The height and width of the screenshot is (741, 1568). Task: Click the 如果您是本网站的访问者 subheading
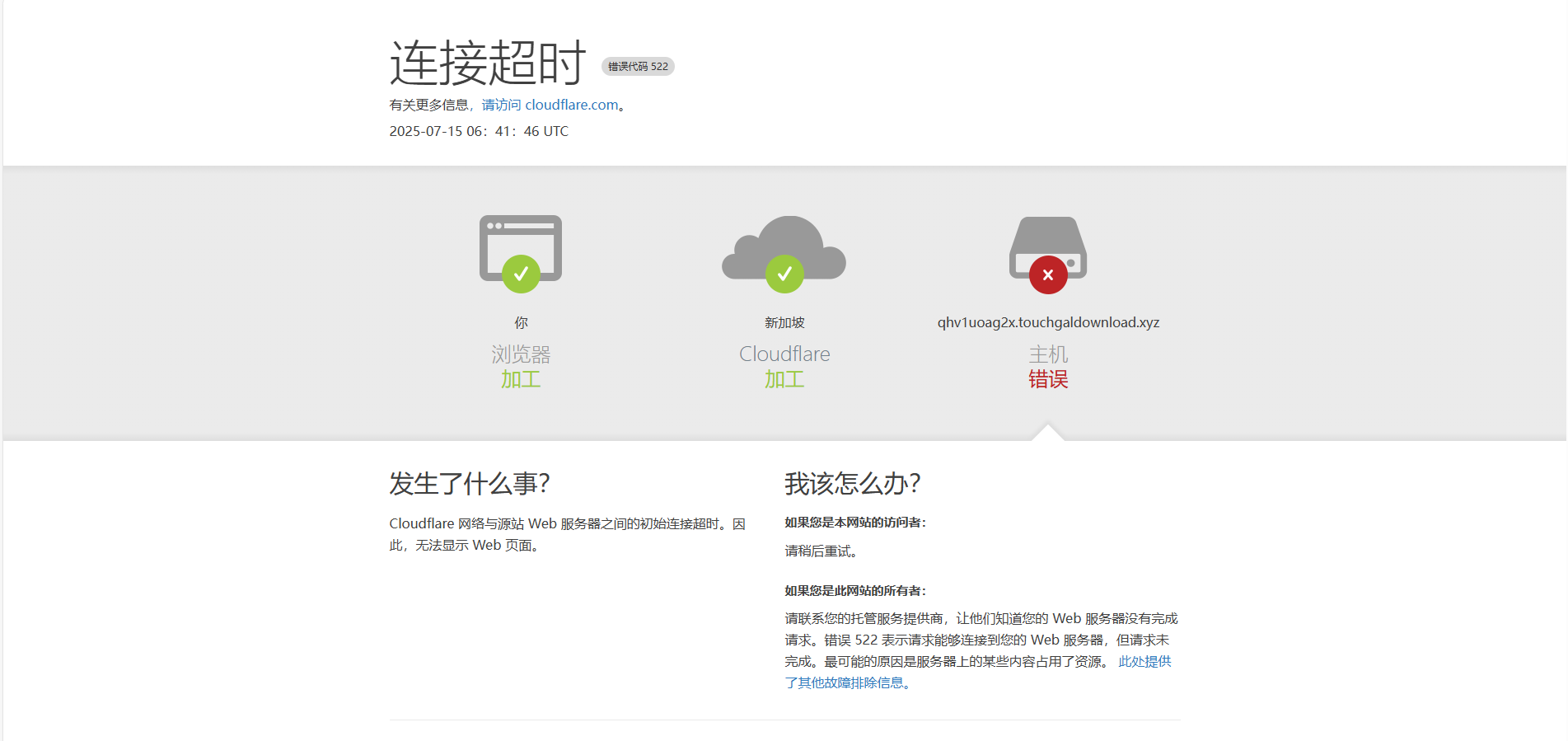(x=855, y=522)
